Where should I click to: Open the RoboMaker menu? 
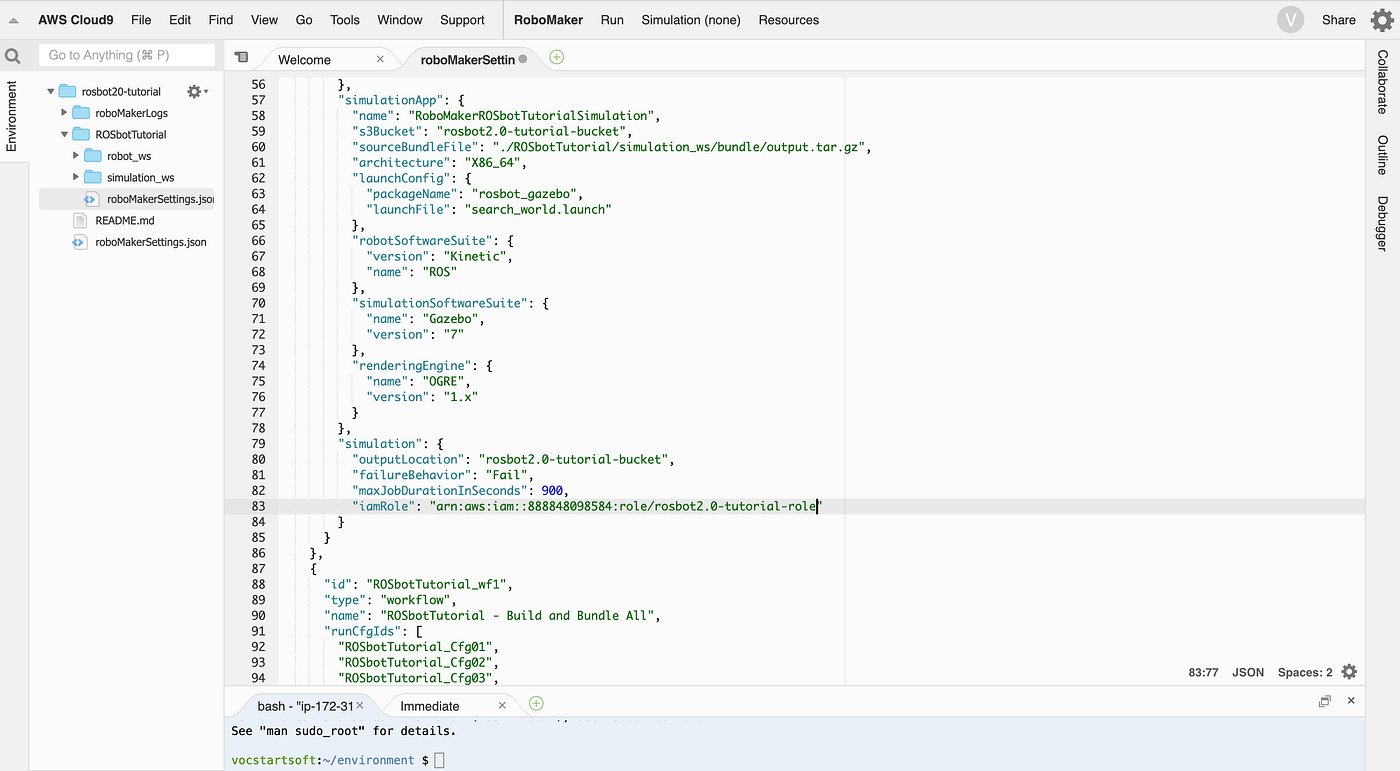(x=548, y=19)
